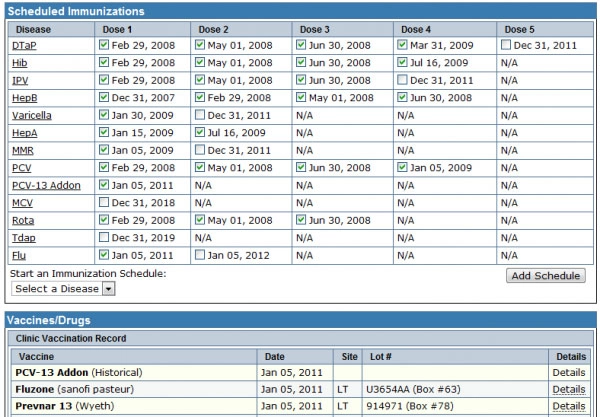Uncheck PCV Dose 4 Jan 05, 2009
This screenshot has width=600, height=417.
coord(402,167)
